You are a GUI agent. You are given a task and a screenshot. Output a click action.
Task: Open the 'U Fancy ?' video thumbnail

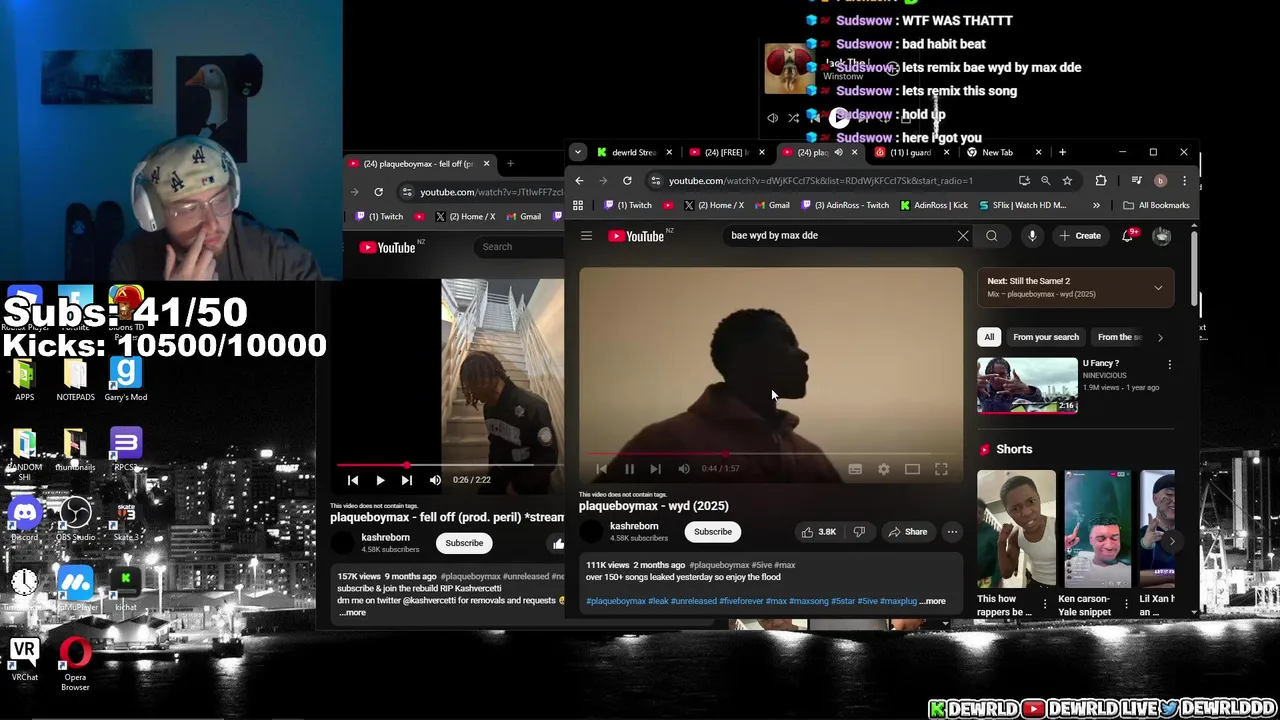click(1027, 385)
